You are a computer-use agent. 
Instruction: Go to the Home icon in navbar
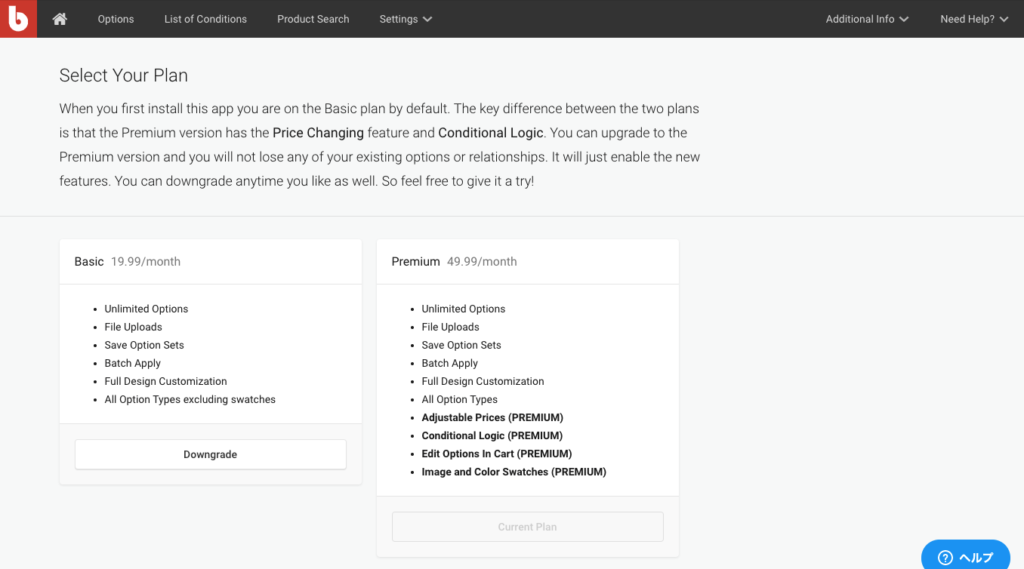pyautogui.click(x=60, y=19)
